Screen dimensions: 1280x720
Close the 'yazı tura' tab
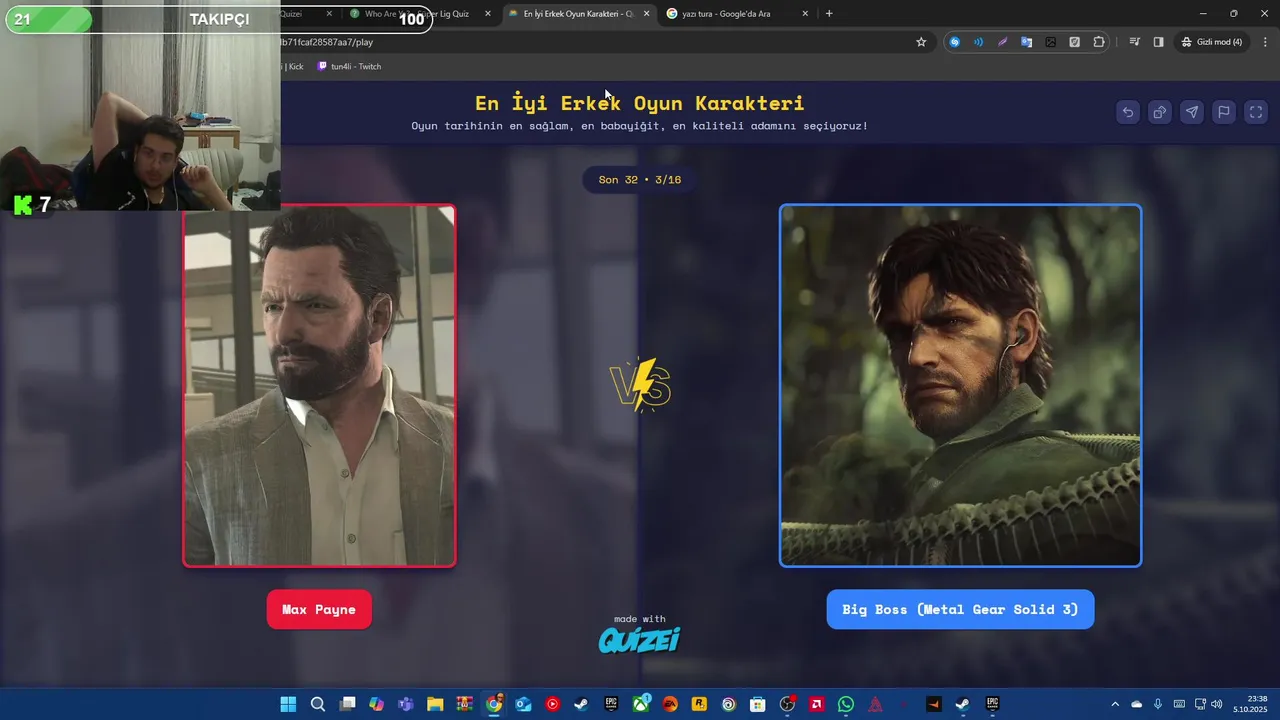pyautogui.click(x=805, y=14)
